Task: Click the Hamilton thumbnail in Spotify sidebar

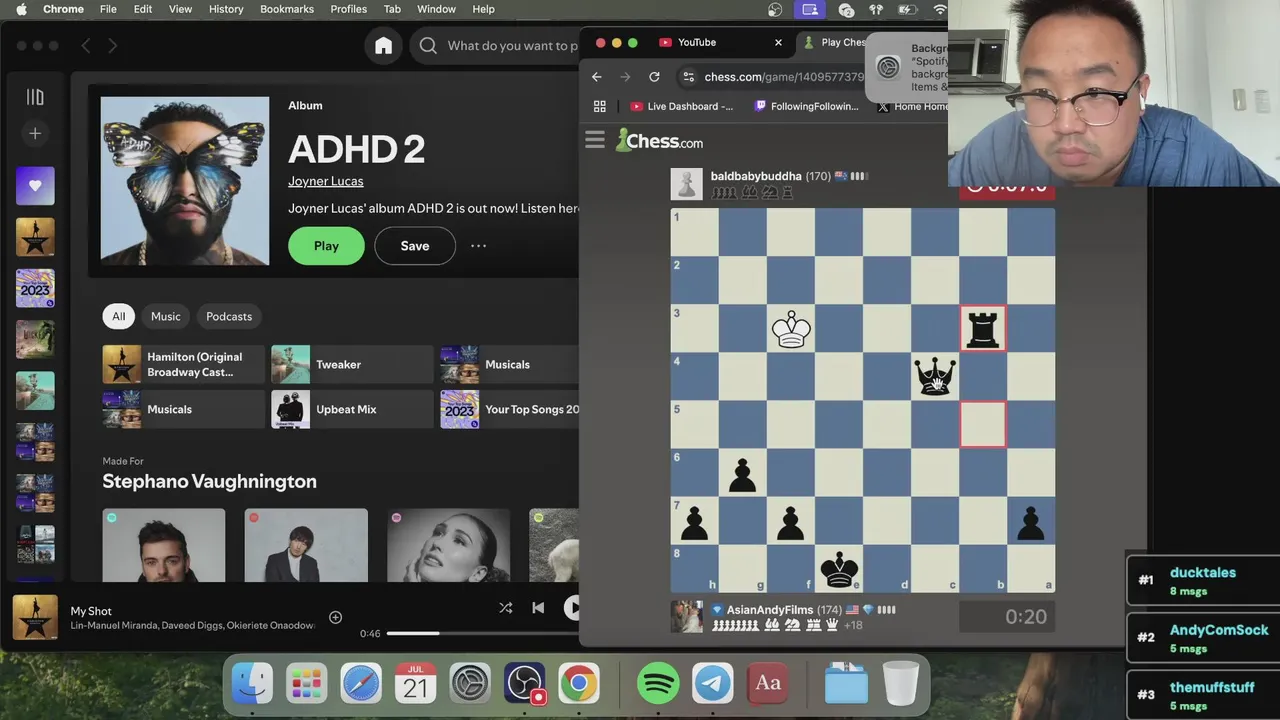Action: 35,237
